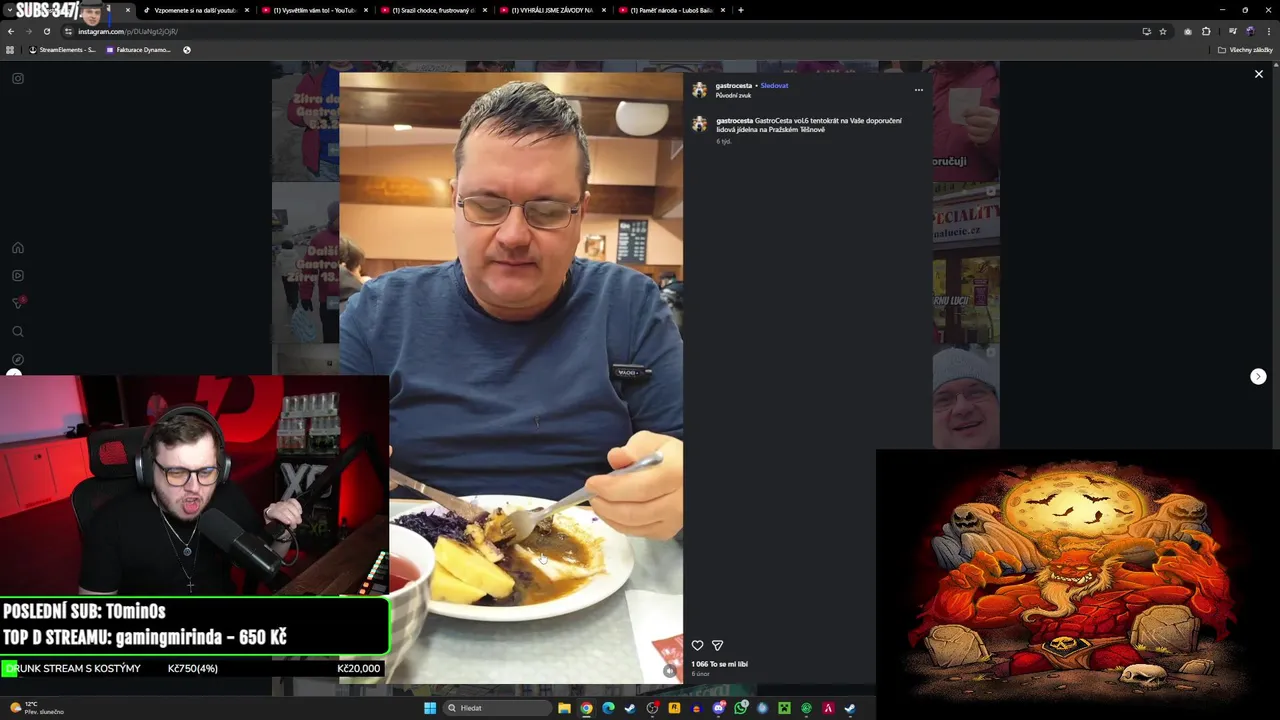Viewport: 1280px width, 720px height.
Task: Click the camera extension icon
Action: (1188, 31)
